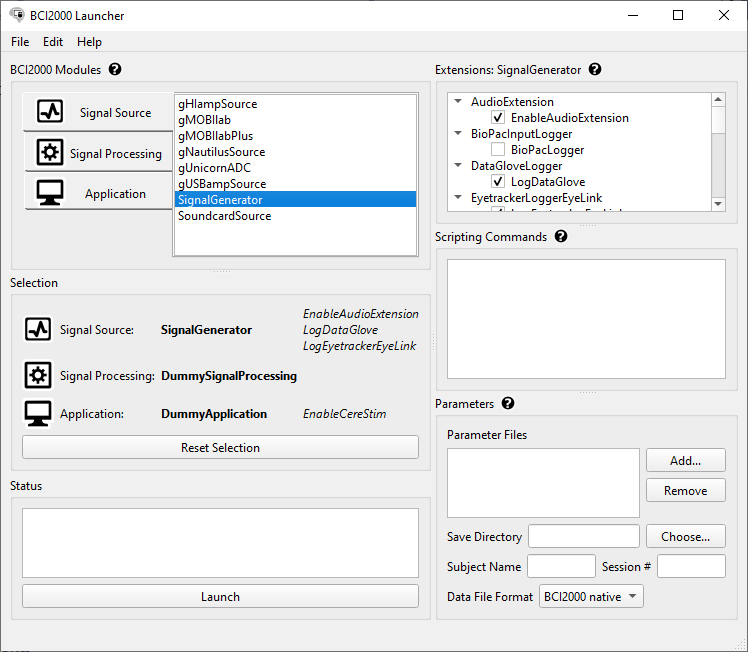
Task: Collapse the DataGloveLogger tree node
Action: (458, 165)
